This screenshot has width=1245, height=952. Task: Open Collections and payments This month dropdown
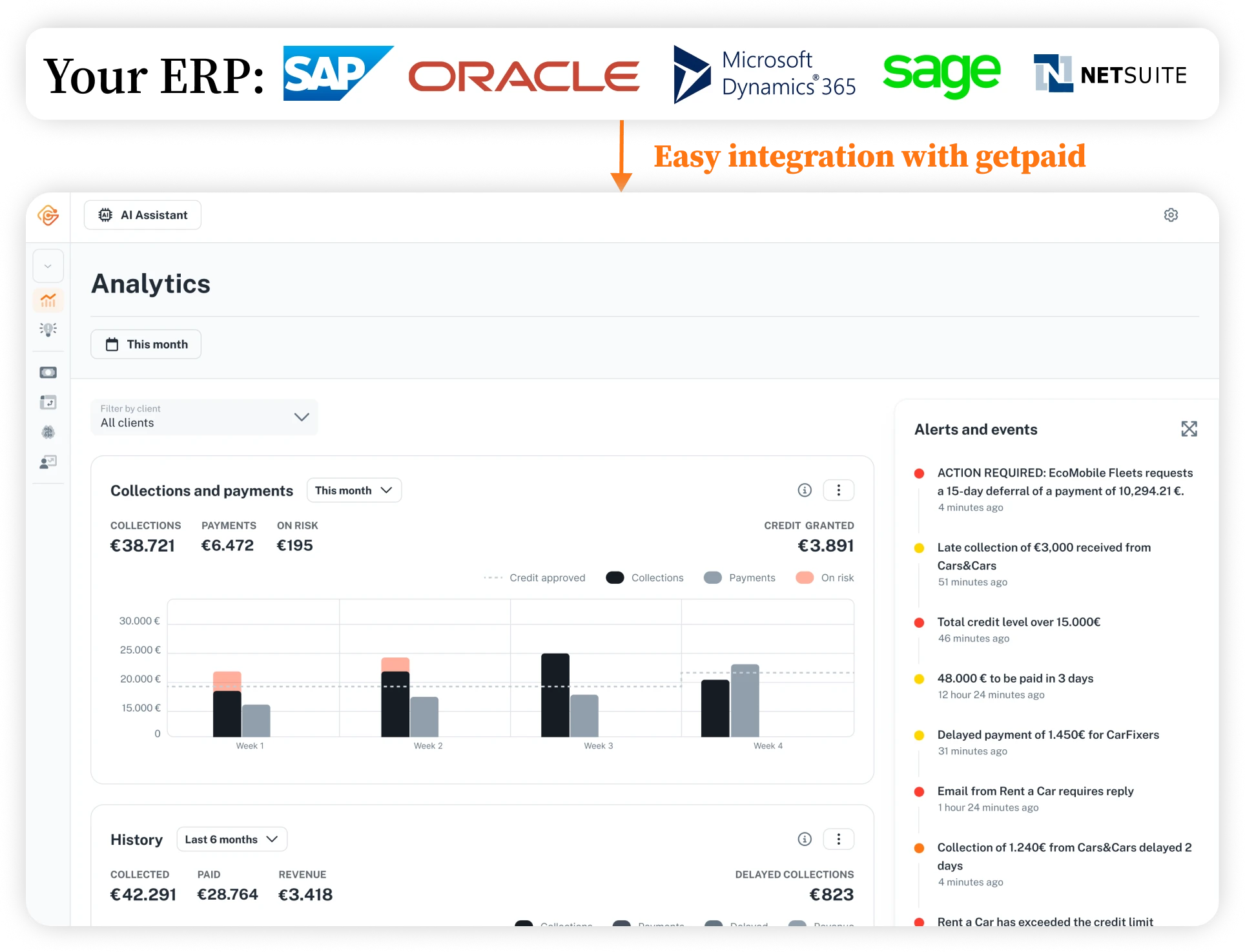[x=354, y=490]
